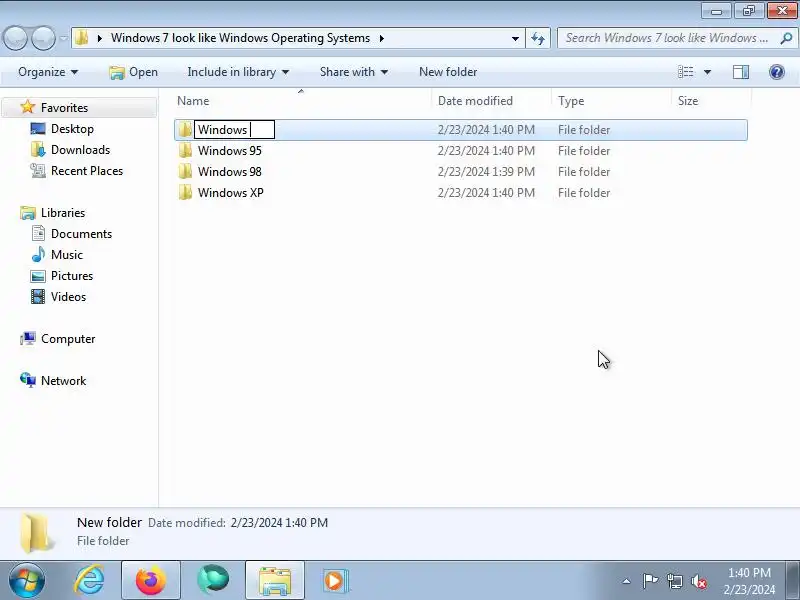Click the Windows Explorer taskbar button
Image resolution: width=800 pixels, height=600 pixels.
point(274,580)
